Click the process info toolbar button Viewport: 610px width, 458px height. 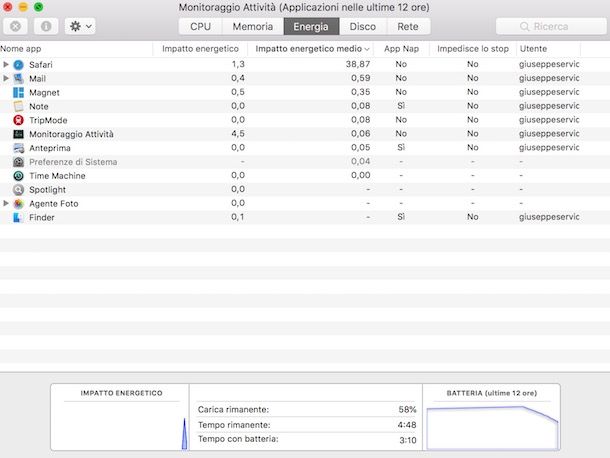46,26
